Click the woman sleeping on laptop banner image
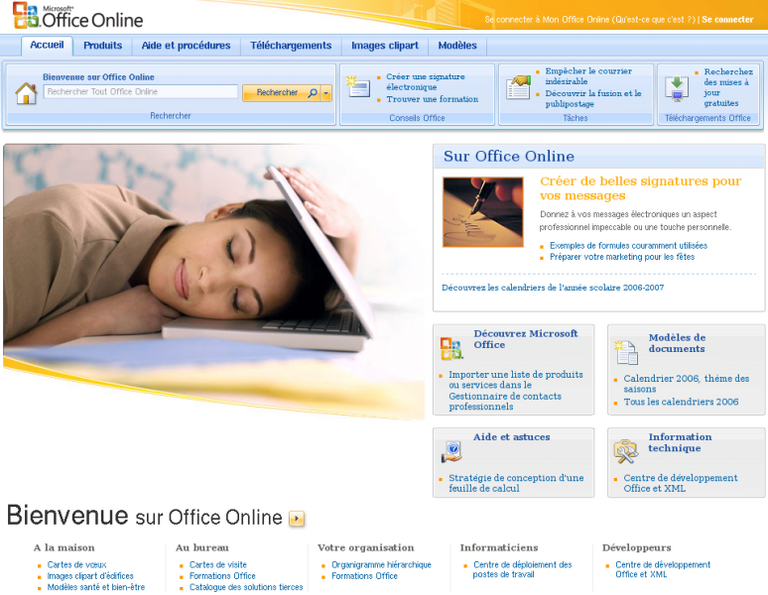This screenshot has width=768, height=595. click(x=214, y=282)
